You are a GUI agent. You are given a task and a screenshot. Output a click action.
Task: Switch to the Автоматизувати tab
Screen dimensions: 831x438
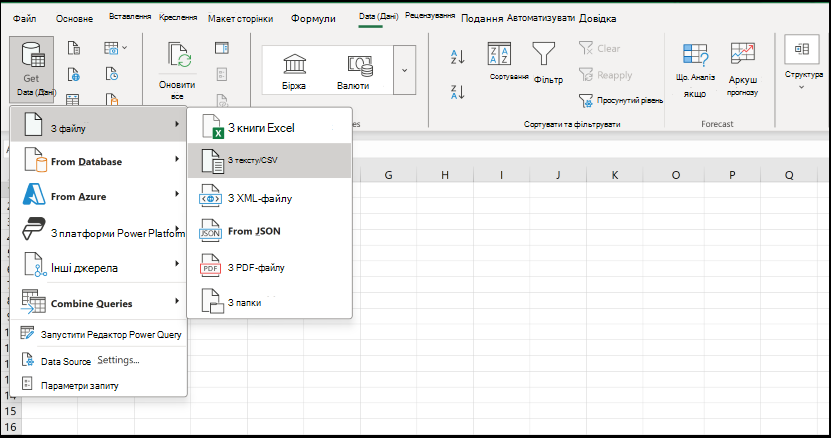pos(541,18)
